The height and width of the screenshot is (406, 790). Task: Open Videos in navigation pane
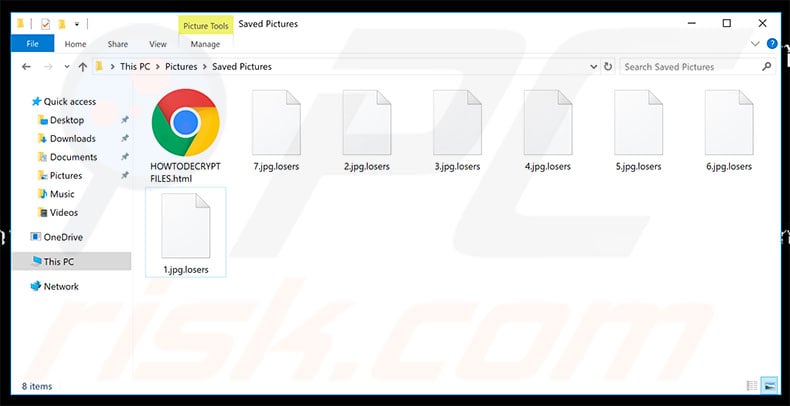coord(63,213)
